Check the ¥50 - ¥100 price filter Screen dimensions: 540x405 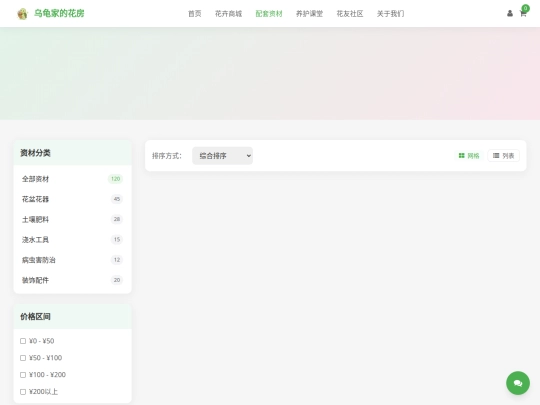[23, 358]
